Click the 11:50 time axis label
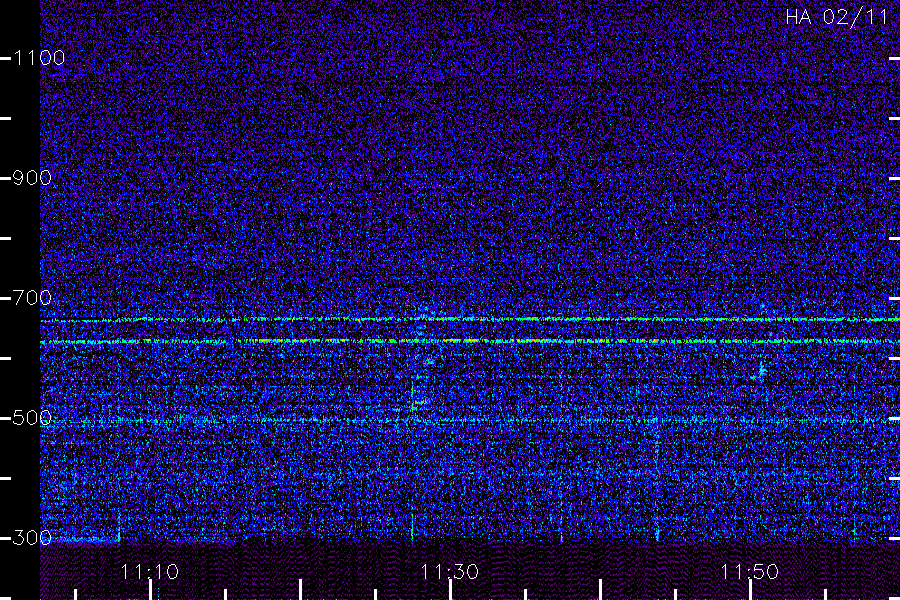This screenshot has height=600, width=900. [x=750, y=572]
